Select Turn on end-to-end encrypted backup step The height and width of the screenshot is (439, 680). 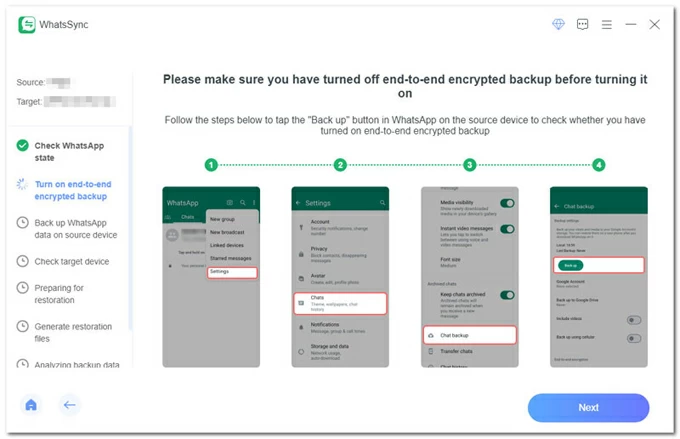point(72,190)
